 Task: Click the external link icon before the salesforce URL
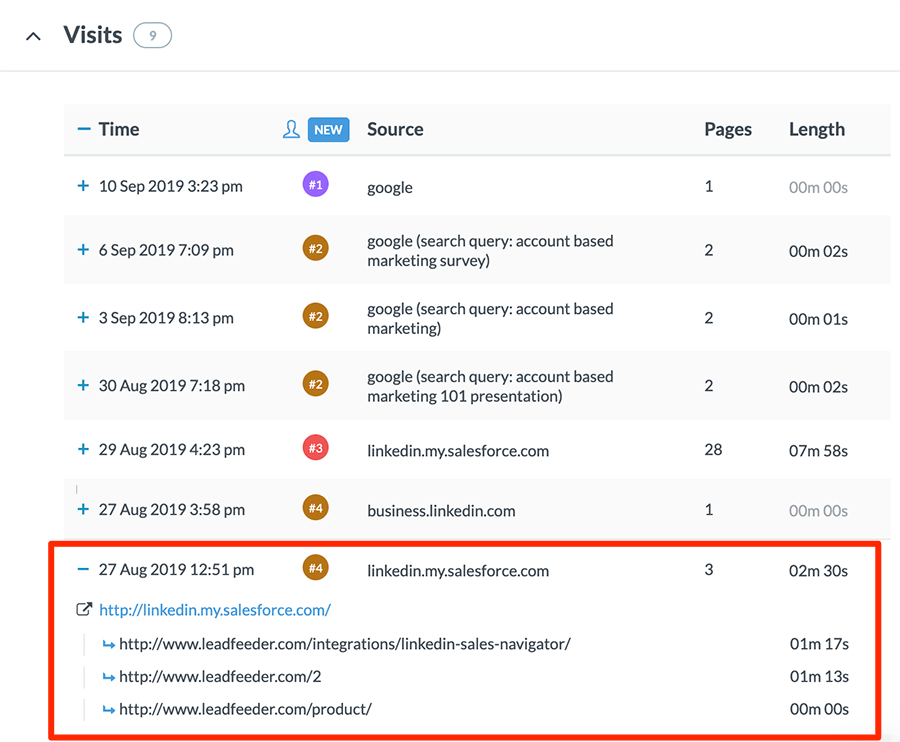[x=83, y=609]
